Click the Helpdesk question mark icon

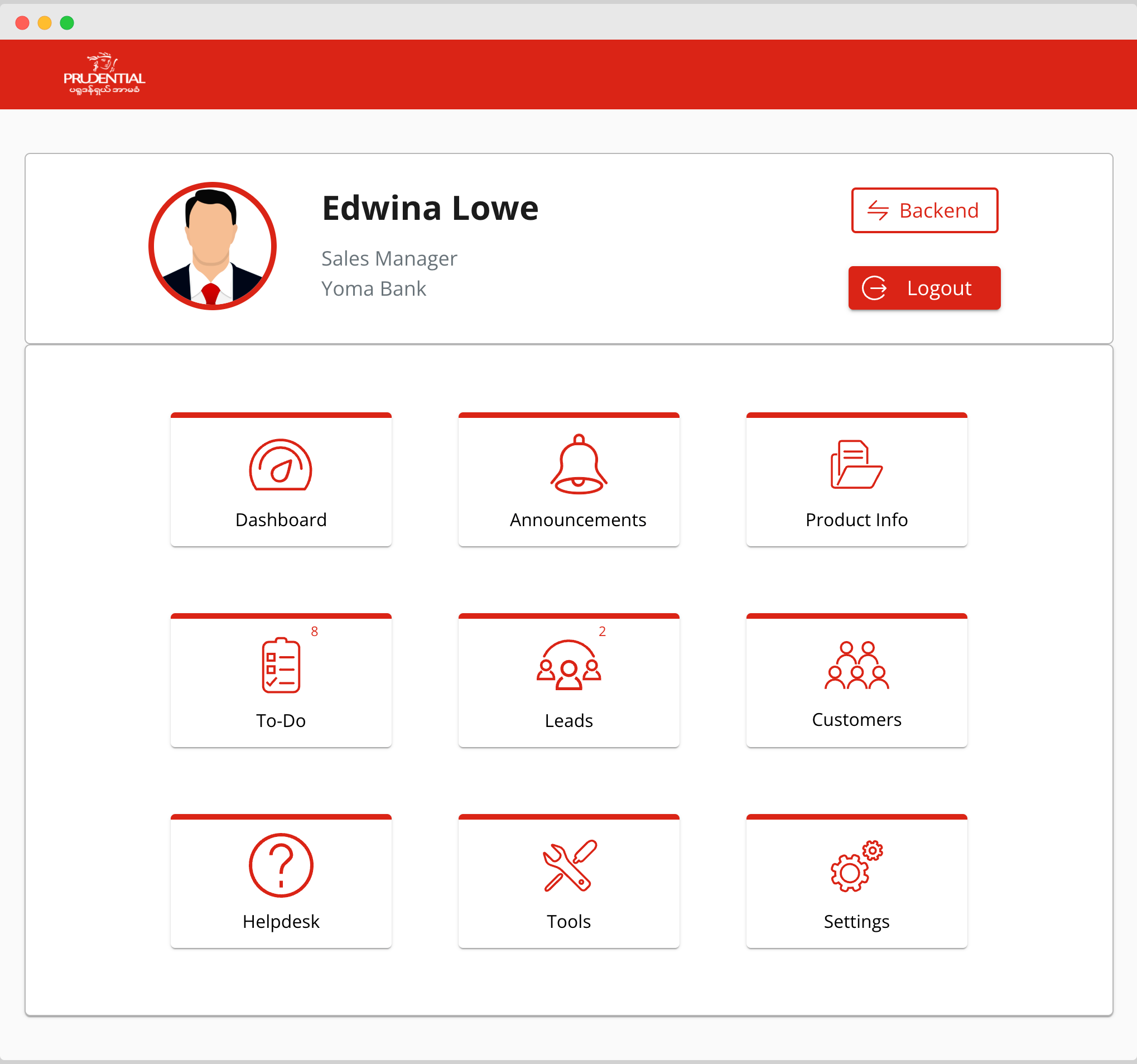[280, 865]
